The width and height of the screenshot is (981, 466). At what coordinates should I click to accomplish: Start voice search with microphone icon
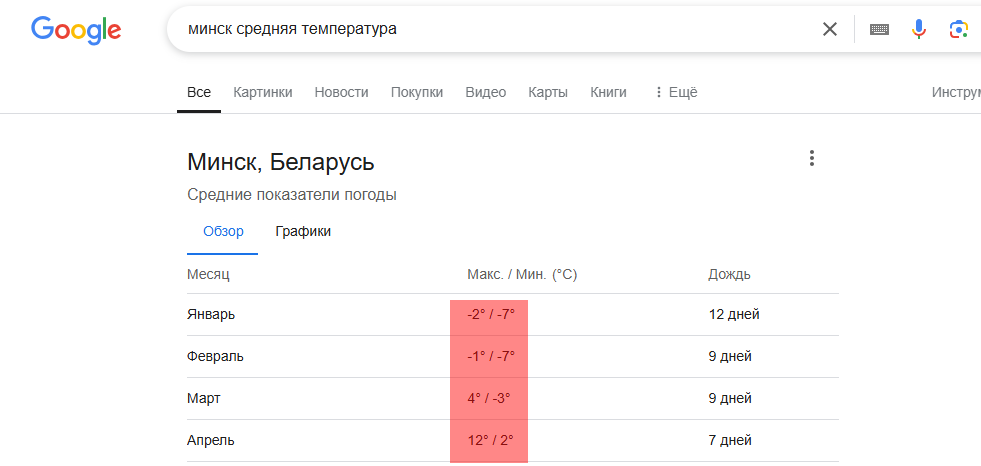918,29
